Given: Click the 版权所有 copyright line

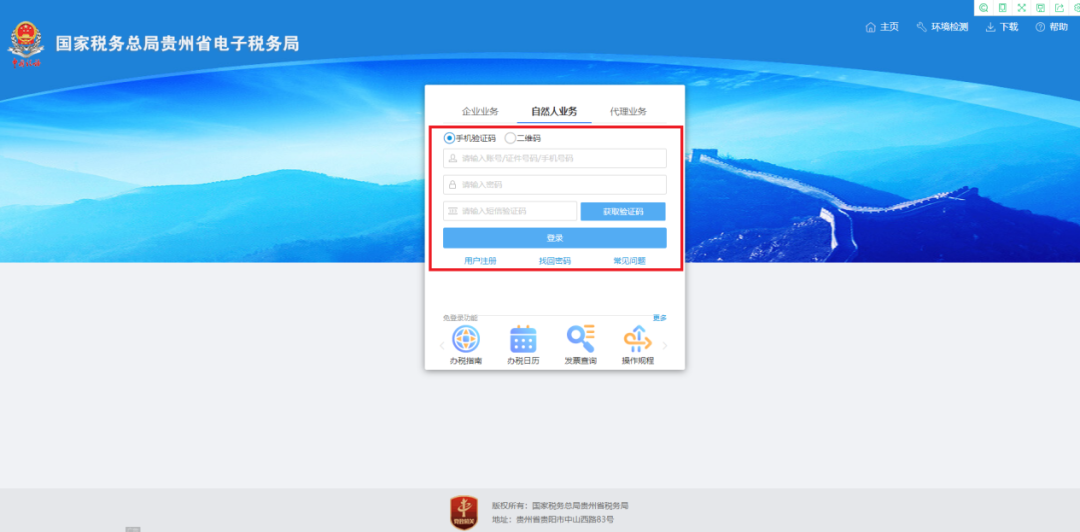Looking at the screenshot, I should [x=560, y=506].
